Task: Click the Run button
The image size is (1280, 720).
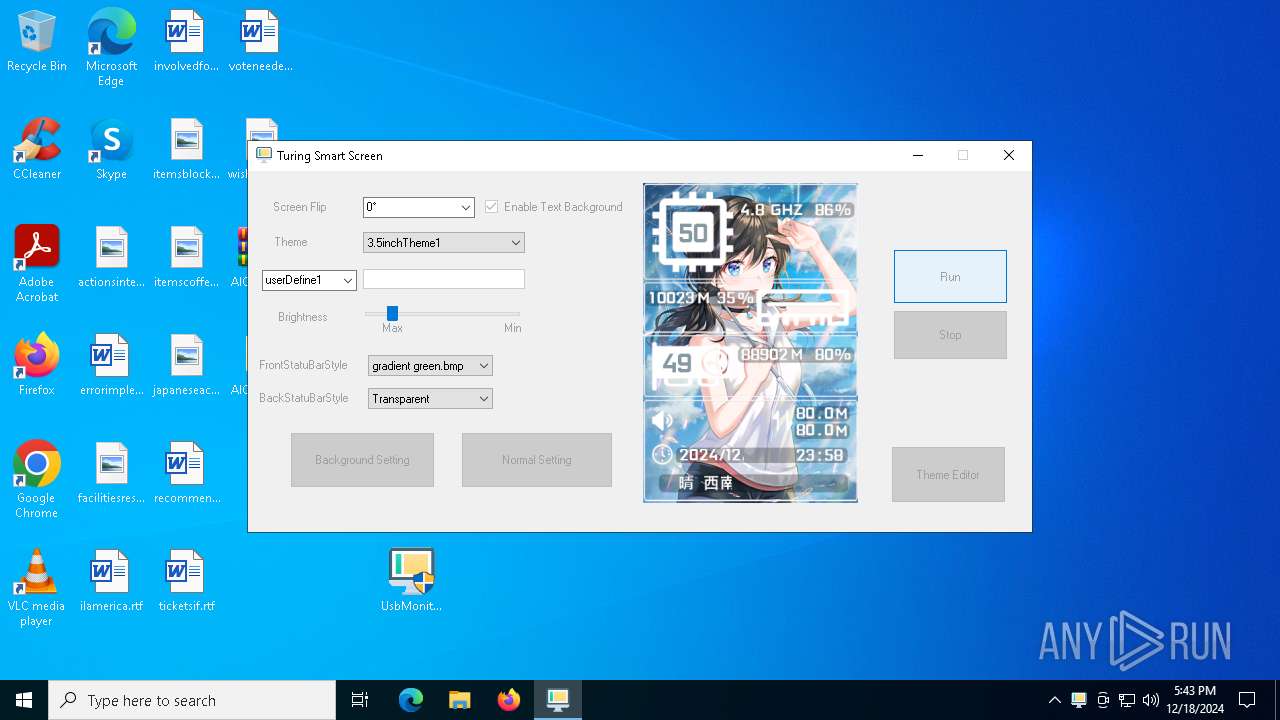Action: click(950, 277)
